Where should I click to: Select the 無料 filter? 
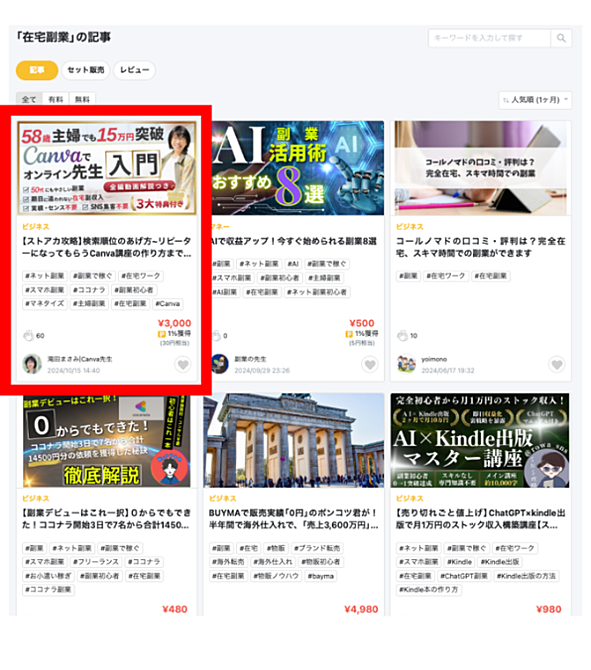tap(82, 99)
